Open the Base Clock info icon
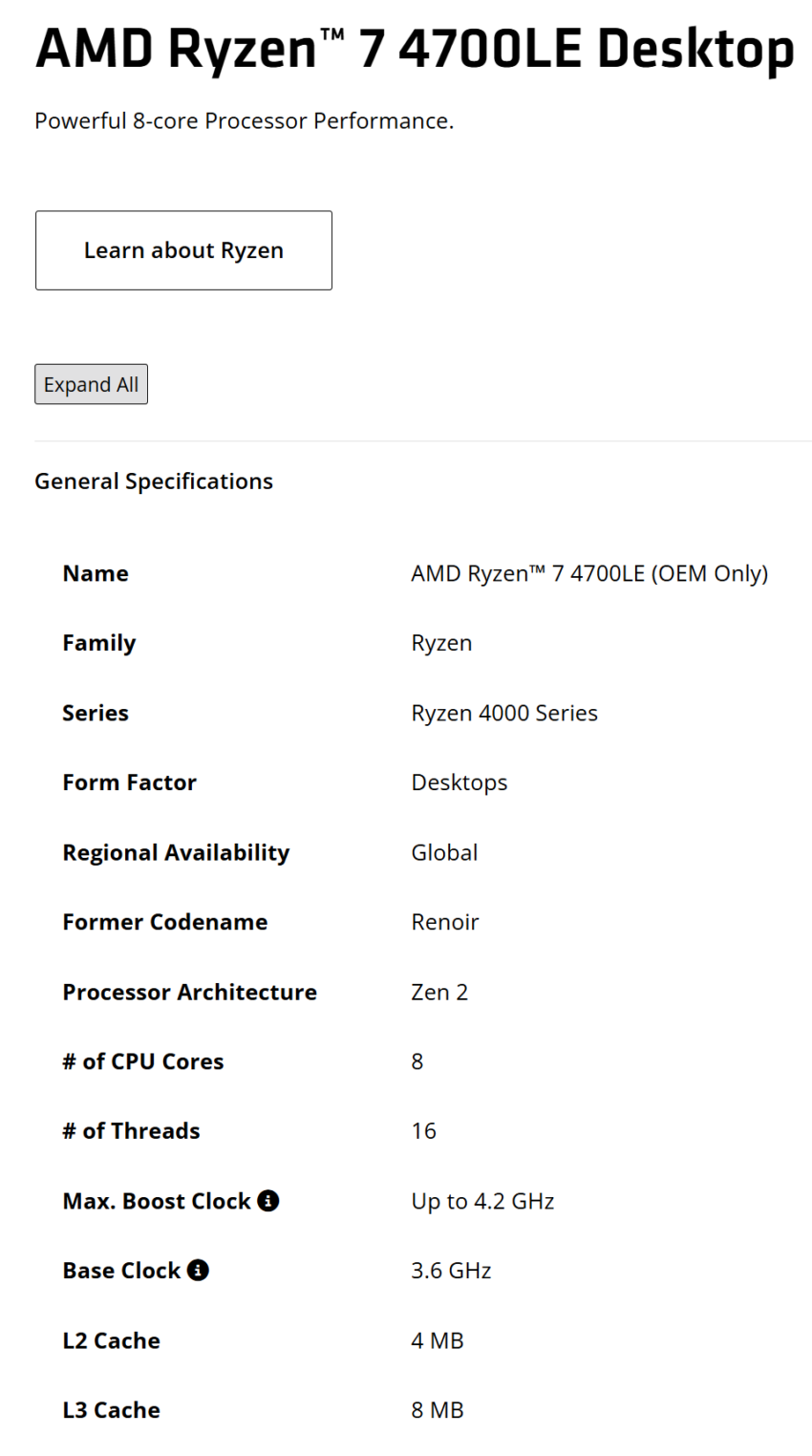The image size is (812, 1456). (x=198, y=1271)
